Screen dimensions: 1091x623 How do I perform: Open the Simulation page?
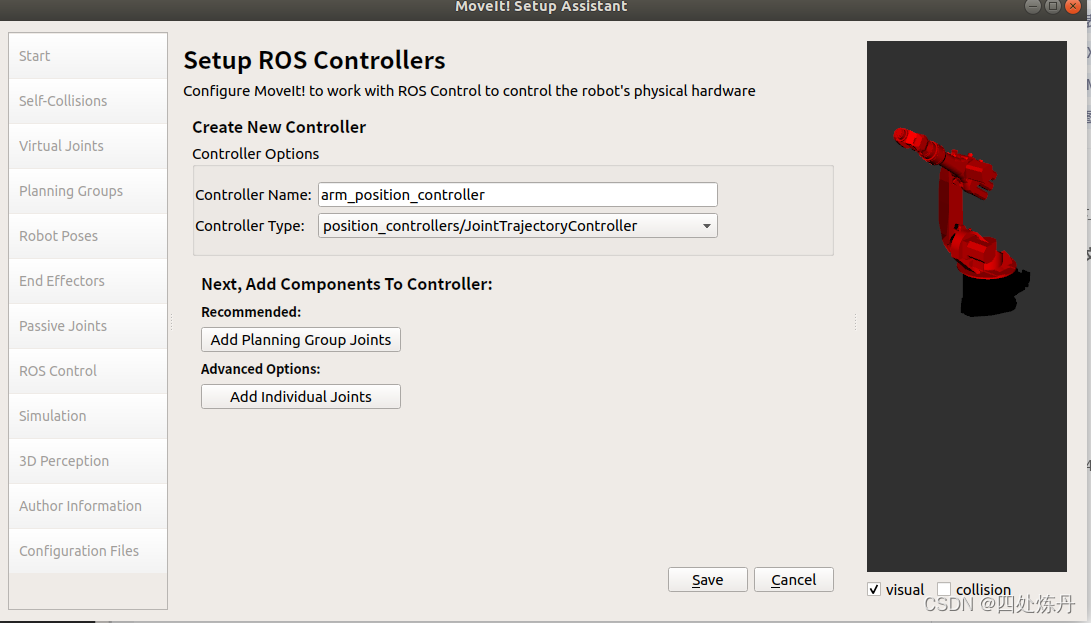(x=88, y=416)
